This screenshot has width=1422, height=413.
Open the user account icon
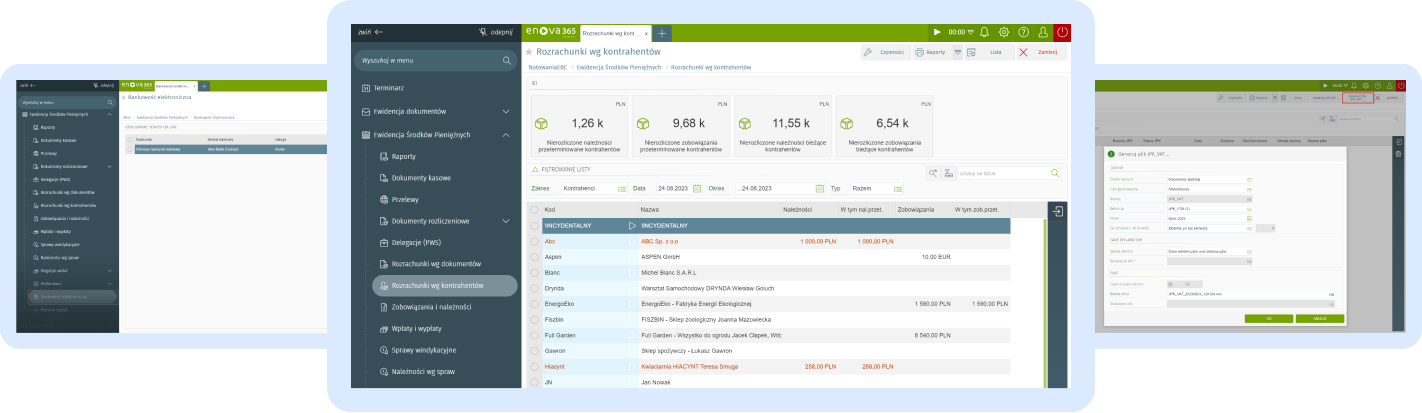[1043, 32]
